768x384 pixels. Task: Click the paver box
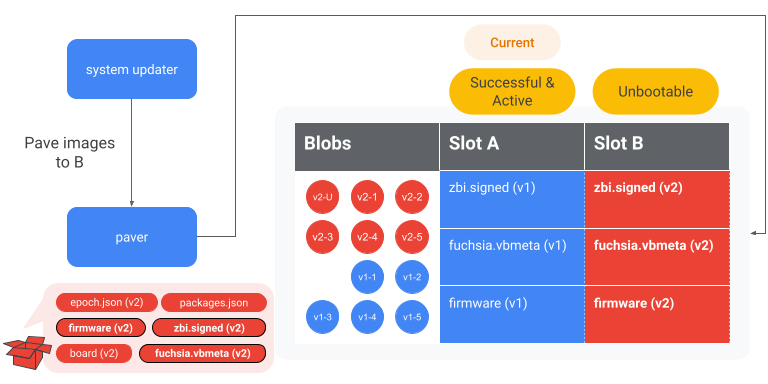pos(132,237)
